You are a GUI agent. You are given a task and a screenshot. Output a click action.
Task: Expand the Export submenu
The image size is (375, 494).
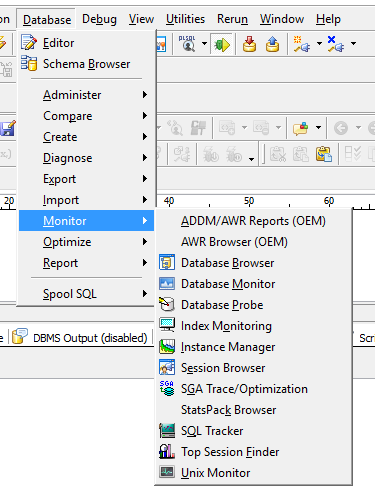pos(87,179)
